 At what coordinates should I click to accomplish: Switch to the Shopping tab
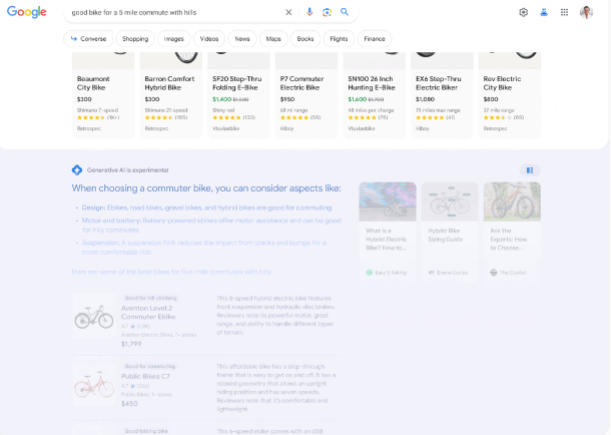(135, 39)
